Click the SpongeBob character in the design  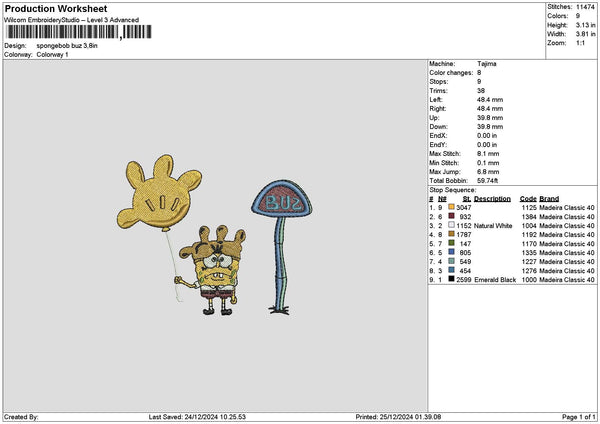(211, 270)
